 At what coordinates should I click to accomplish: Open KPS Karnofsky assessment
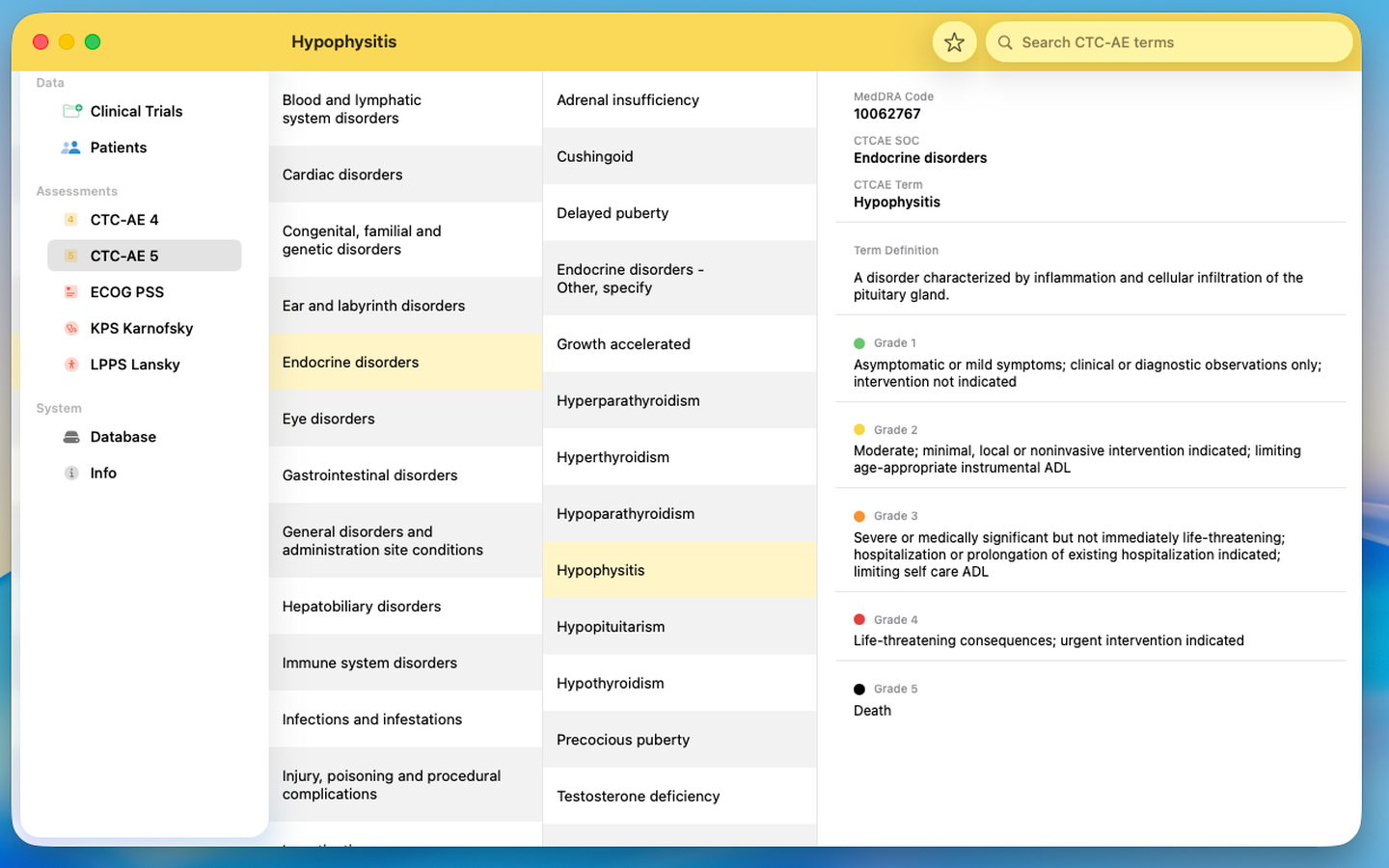pos(145,328)
